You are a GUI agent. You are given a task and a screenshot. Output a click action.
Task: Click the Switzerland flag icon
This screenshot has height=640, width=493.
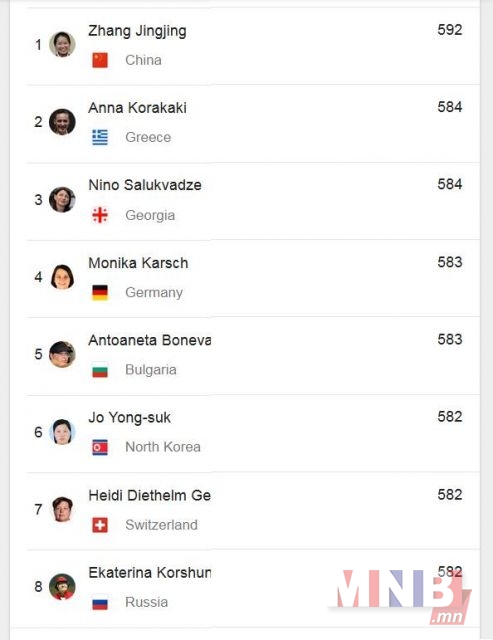click(100, 525)
